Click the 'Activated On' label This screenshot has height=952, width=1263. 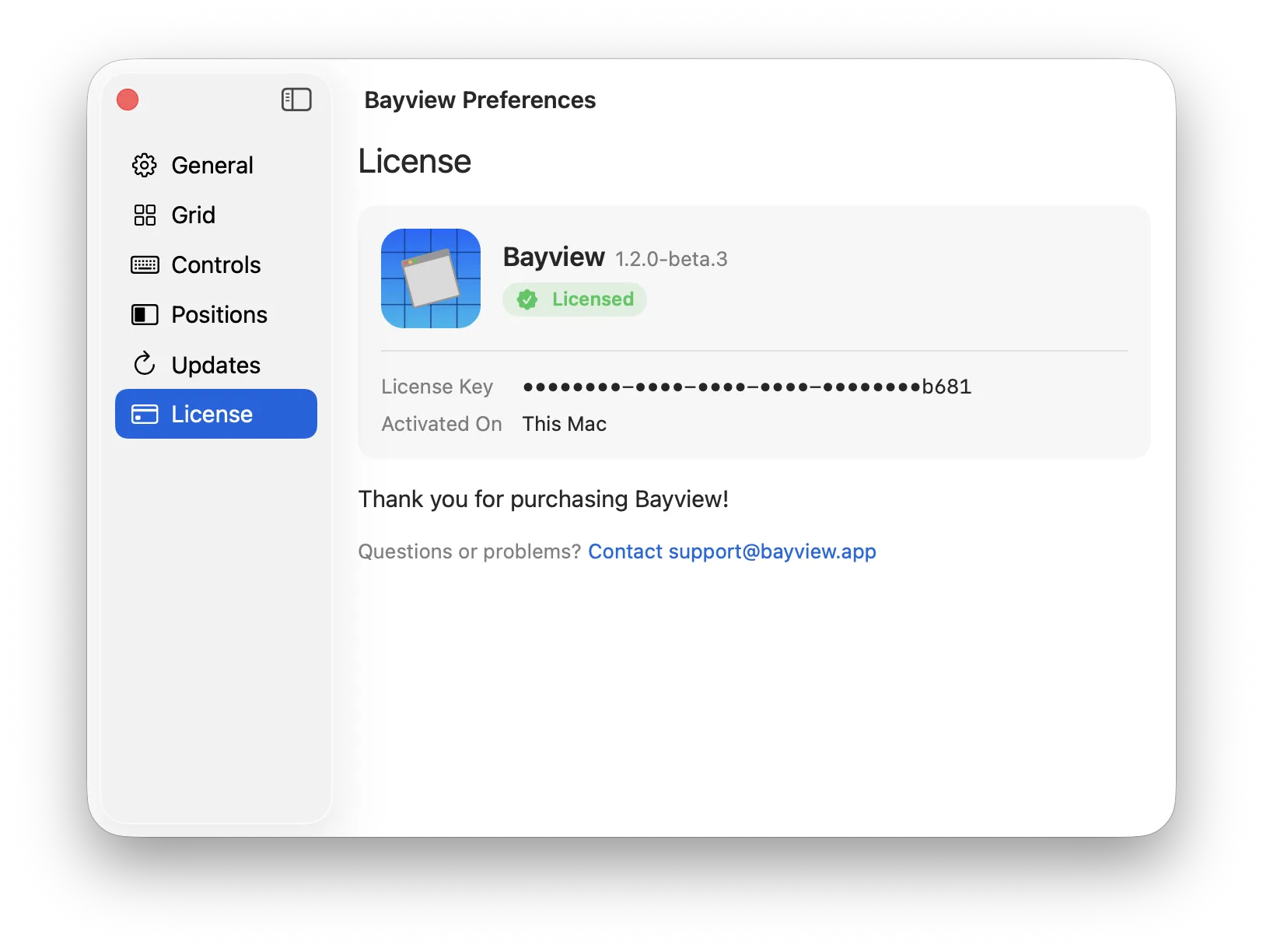pyautogui.click(x=442, y=424)
